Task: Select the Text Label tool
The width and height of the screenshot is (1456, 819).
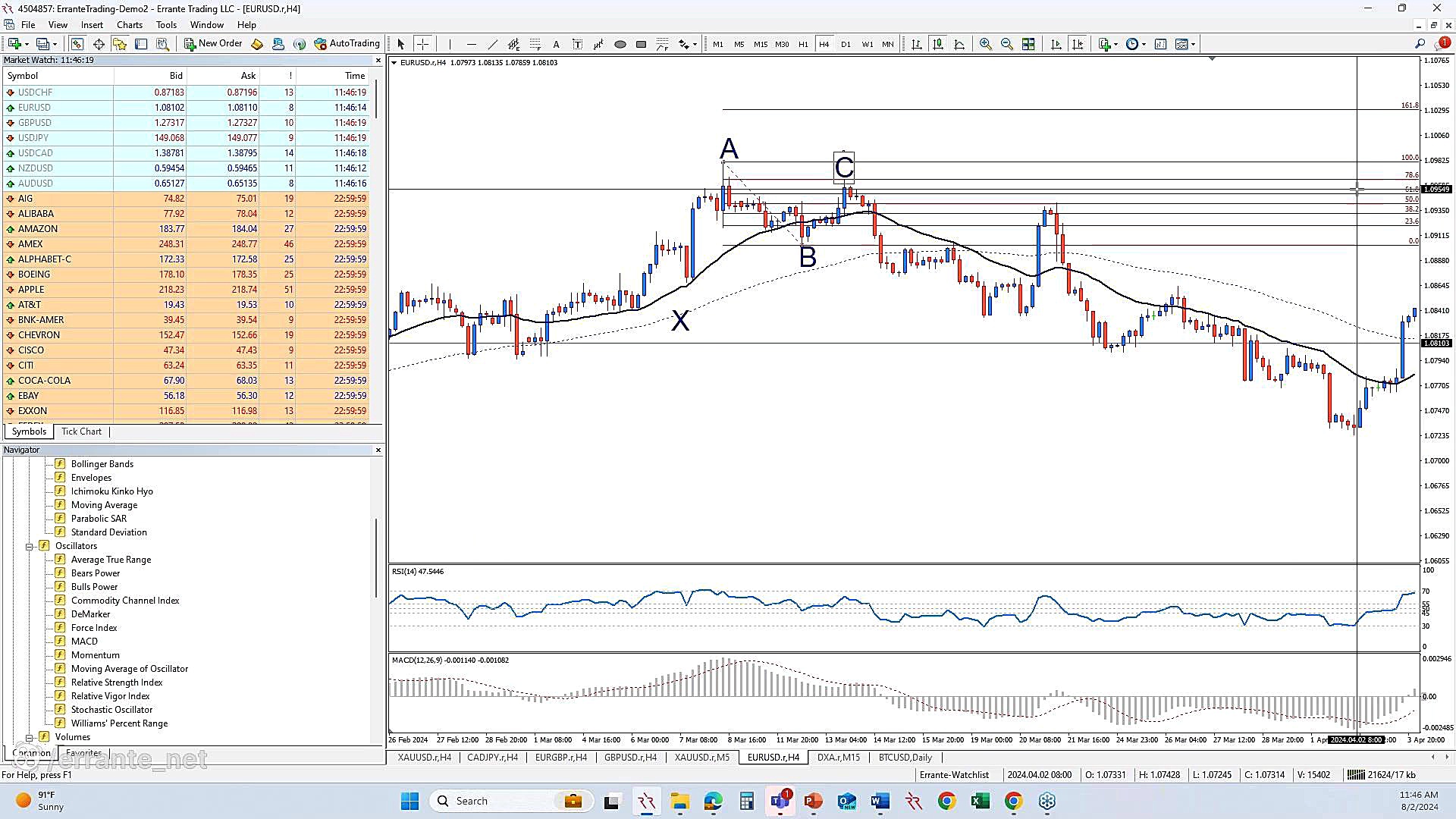Action: (x=577, y=44)
